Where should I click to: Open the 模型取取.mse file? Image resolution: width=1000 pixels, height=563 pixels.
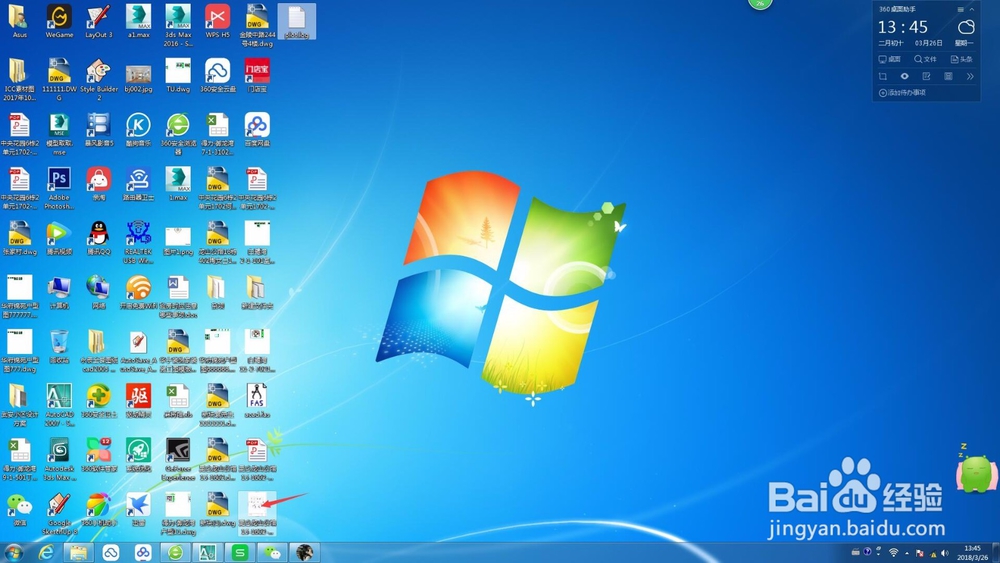(59, 134)
